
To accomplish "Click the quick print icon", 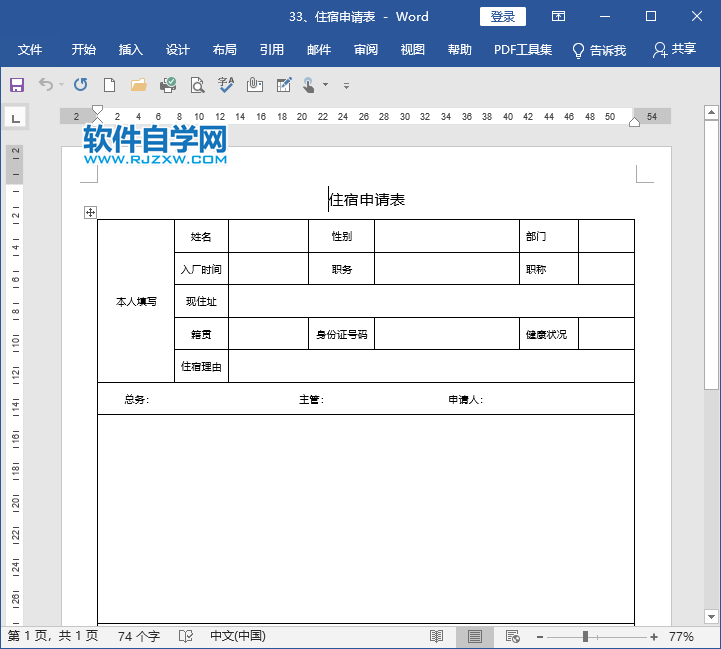I will pyautogui.click(x=168, y=85).
